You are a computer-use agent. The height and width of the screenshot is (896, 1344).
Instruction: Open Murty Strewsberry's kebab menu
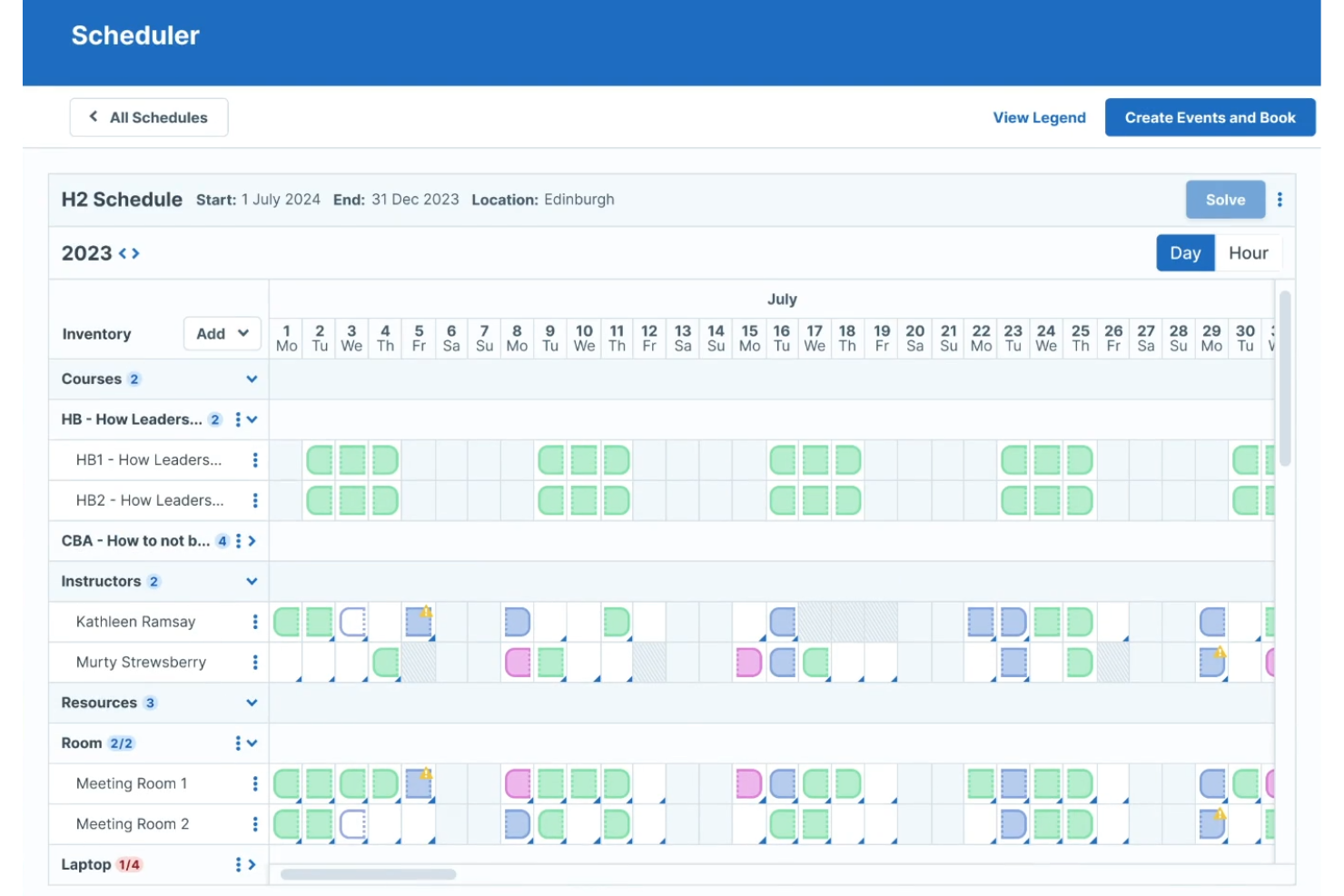[255, 662]
